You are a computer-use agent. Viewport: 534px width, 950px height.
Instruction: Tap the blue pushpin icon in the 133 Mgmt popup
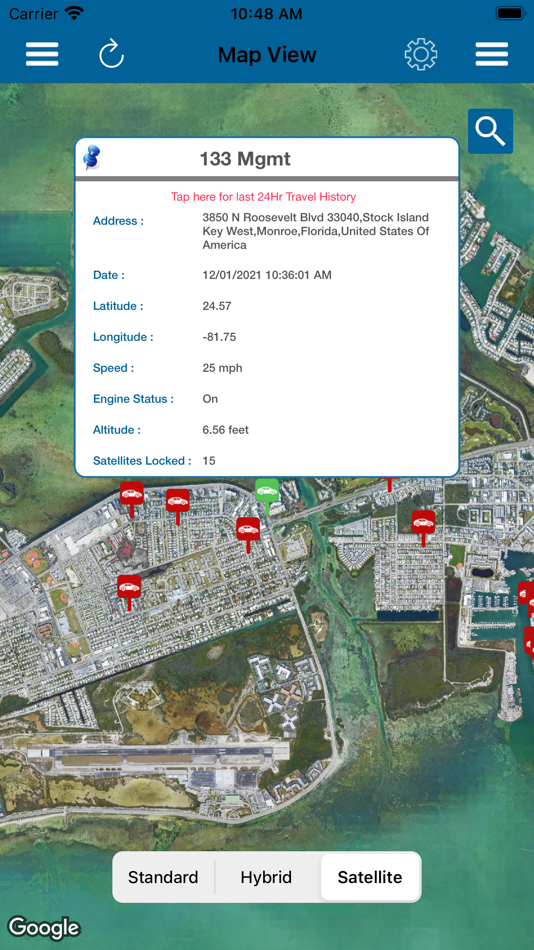pos(93,158)
